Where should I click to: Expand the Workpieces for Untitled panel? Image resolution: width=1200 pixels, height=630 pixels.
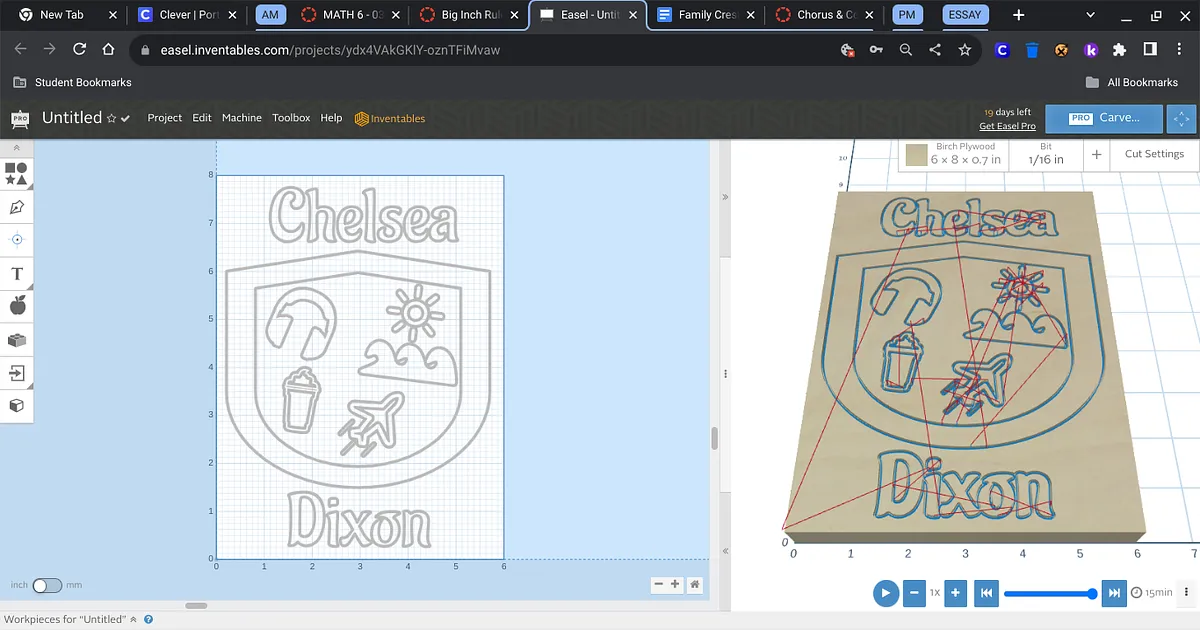(x=133, y=620)
